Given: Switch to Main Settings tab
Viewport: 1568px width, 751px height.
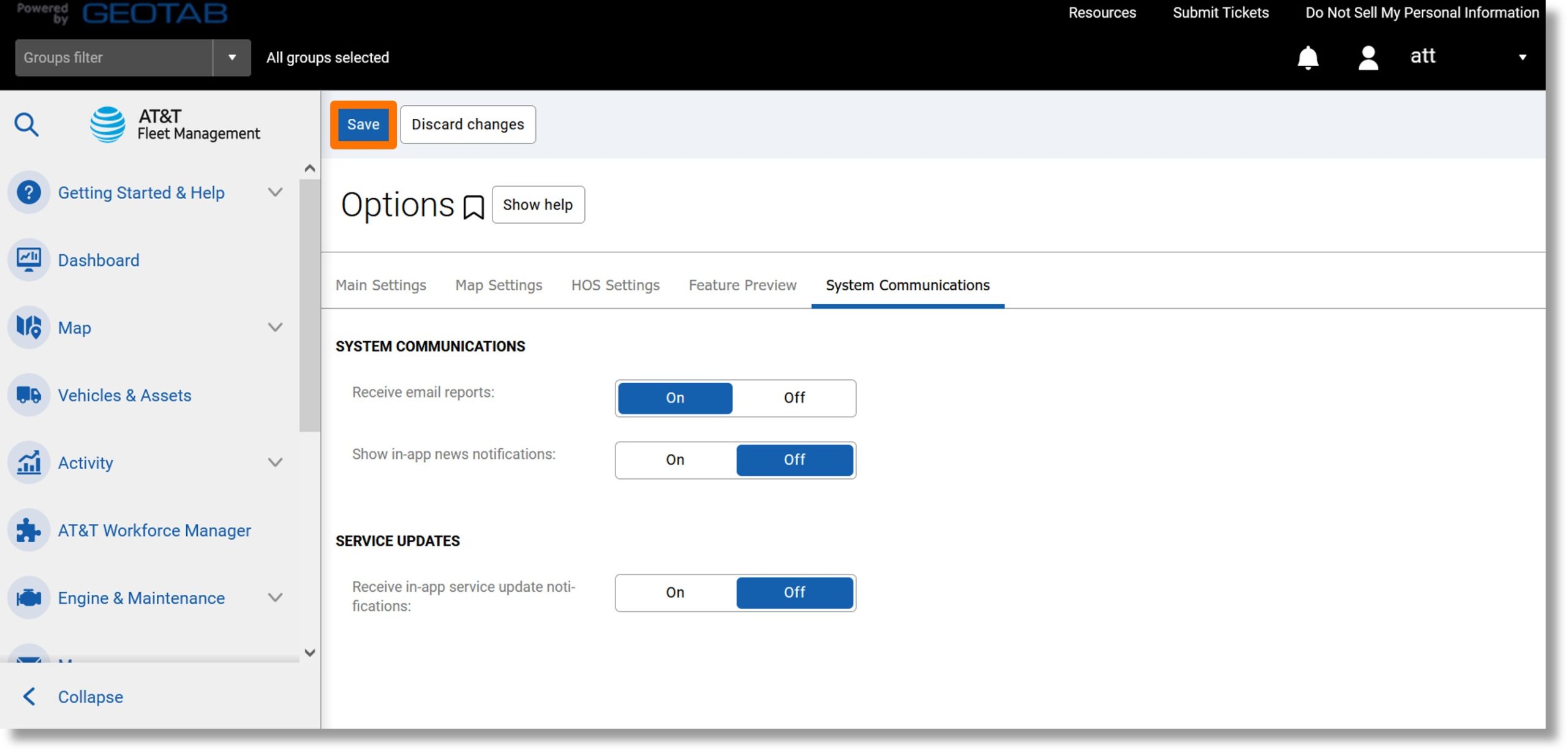Looking at the screenshot, I should click(x=380, y=285).
